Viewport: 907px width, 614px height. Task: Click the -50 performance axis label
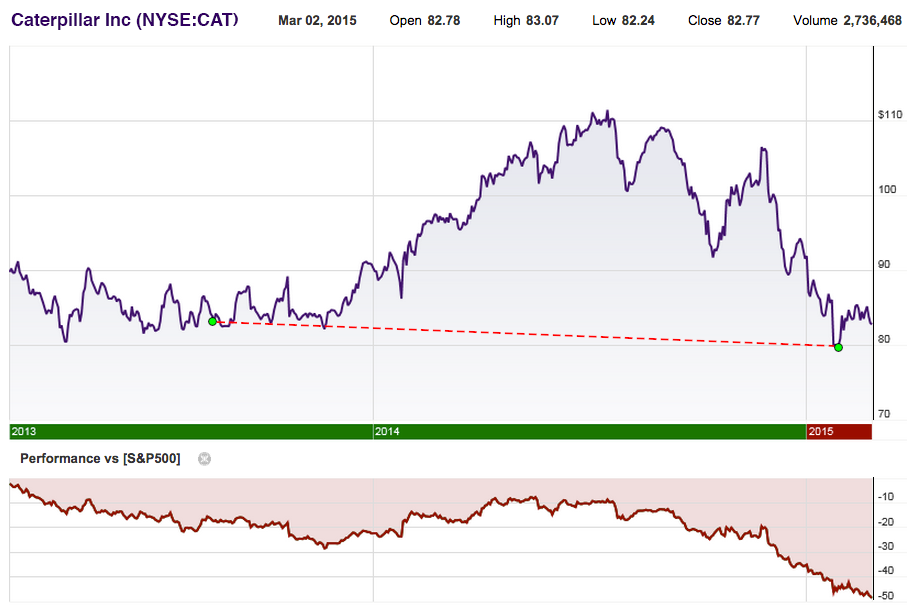886,595
